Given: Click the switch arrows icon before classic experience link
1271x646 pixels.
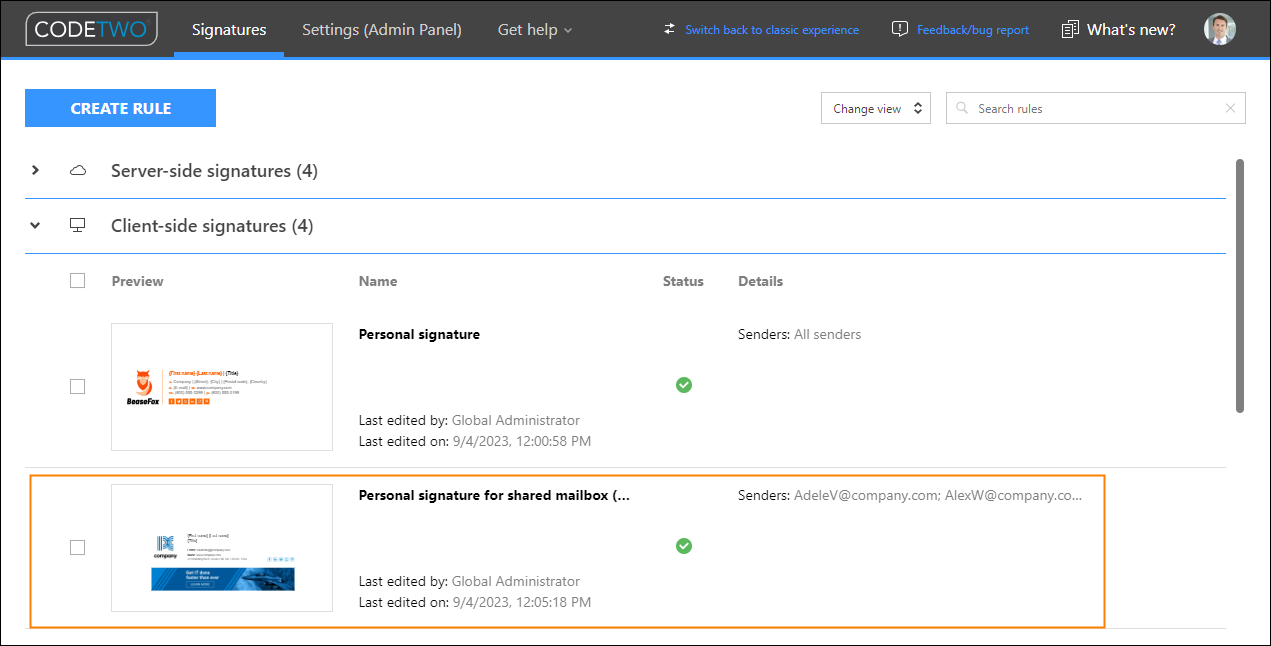Looking at the screenshot, I should (669, 29).
